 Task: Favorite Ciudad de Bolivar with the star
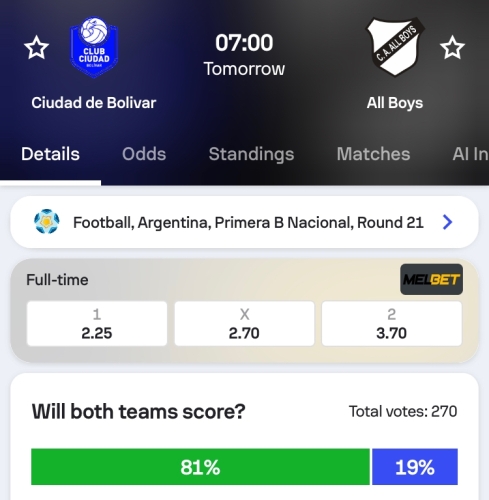click(36, 48)
